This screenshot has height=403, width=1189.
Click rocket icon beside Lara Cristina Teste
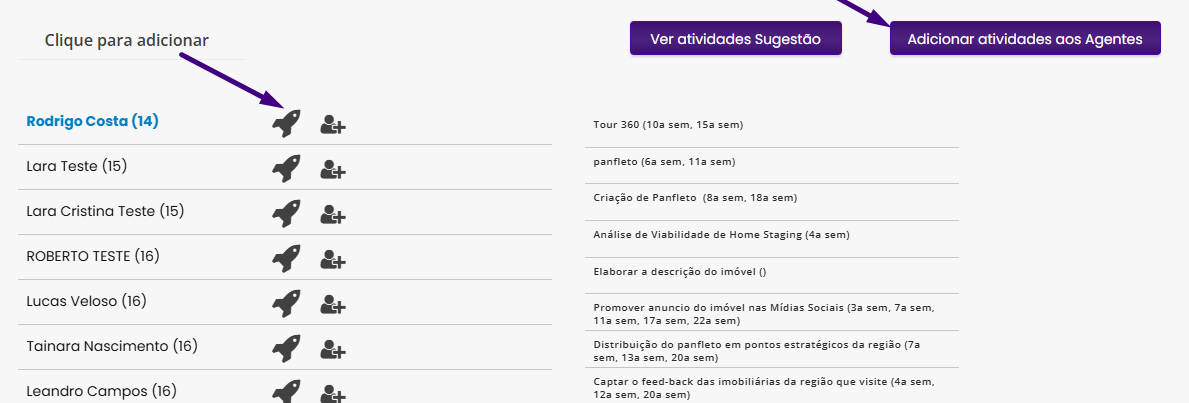pyautogui.click(x=286, y=213)
